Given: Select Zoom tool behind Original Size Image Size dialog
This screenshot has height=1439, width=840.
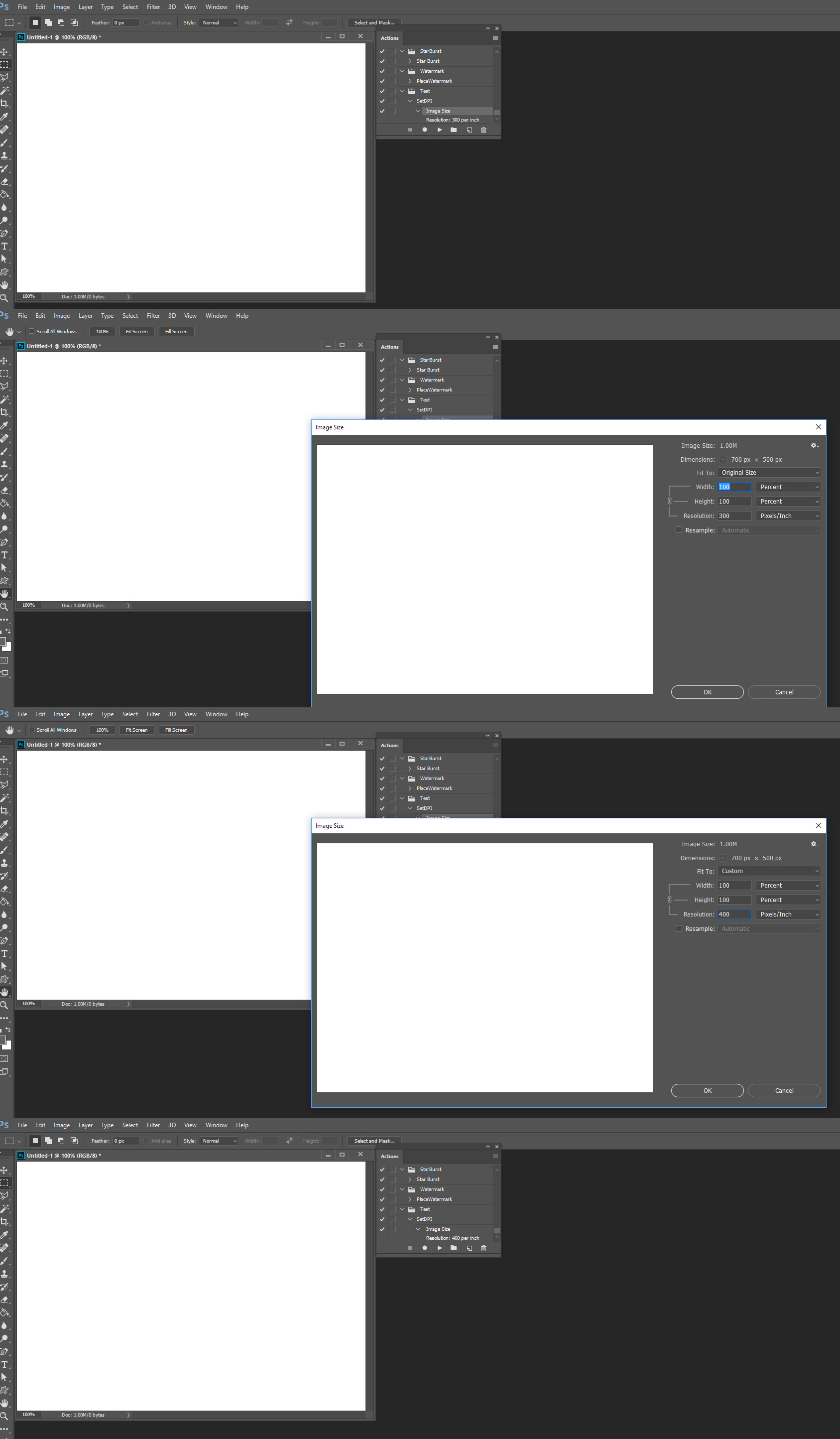Looking at the screenshot, I should tap(4, 607).
